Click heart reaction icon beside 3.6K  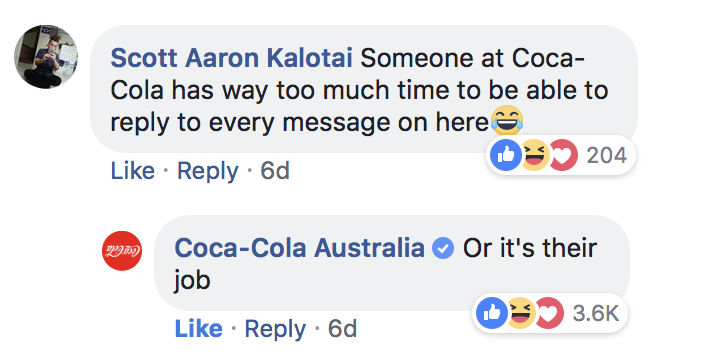pyautogui.click(x=549, y=313)
